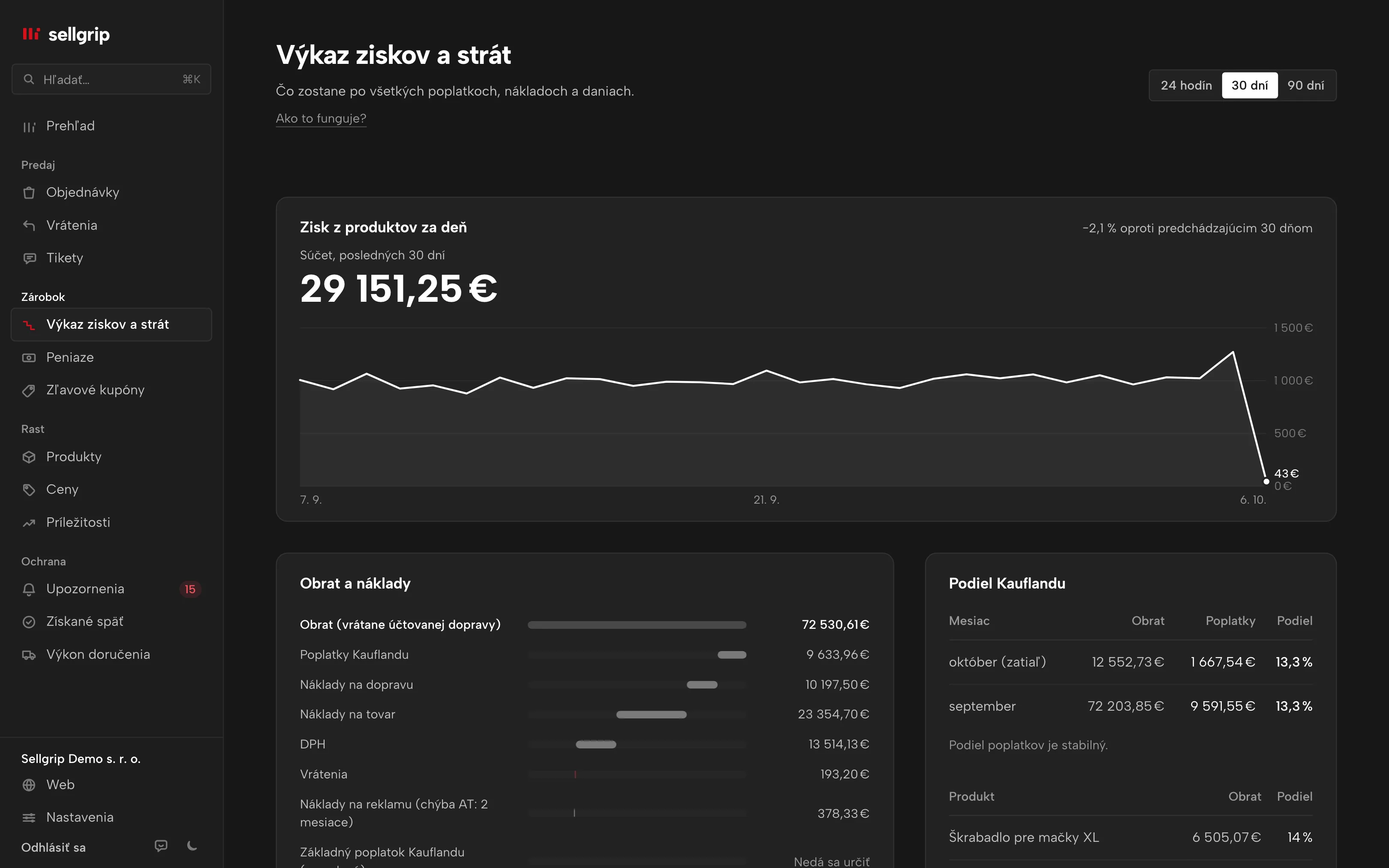The image size is (1389, 868).
Task: Focus the Hľadať search field
Action: click(111, 79)
